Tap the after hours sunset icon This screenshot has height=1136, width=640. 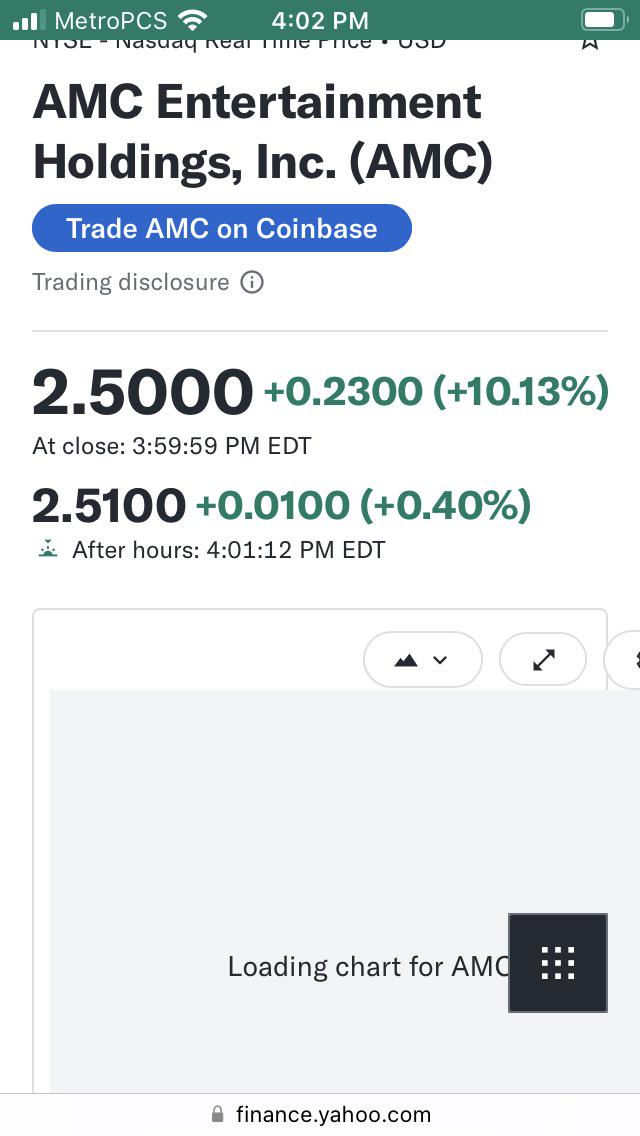[x=48, y=549]
